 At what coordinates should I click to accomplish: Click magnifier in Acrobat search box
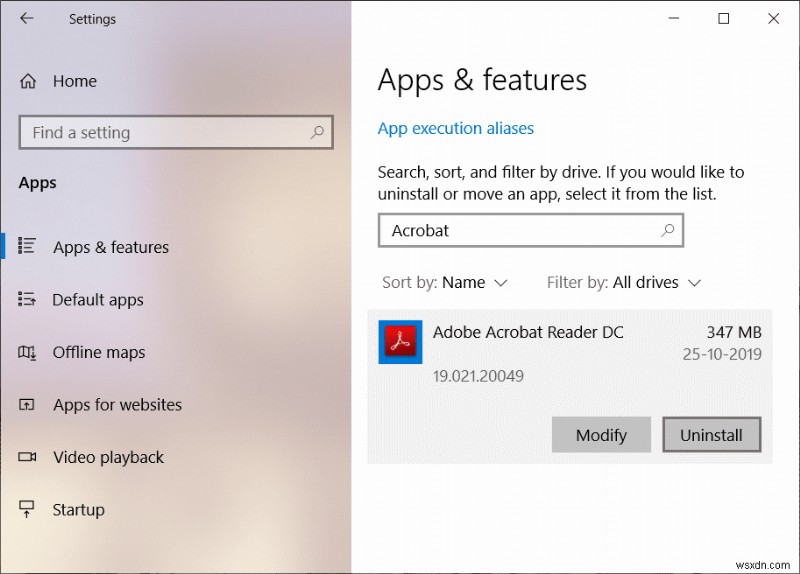point(667,231)
